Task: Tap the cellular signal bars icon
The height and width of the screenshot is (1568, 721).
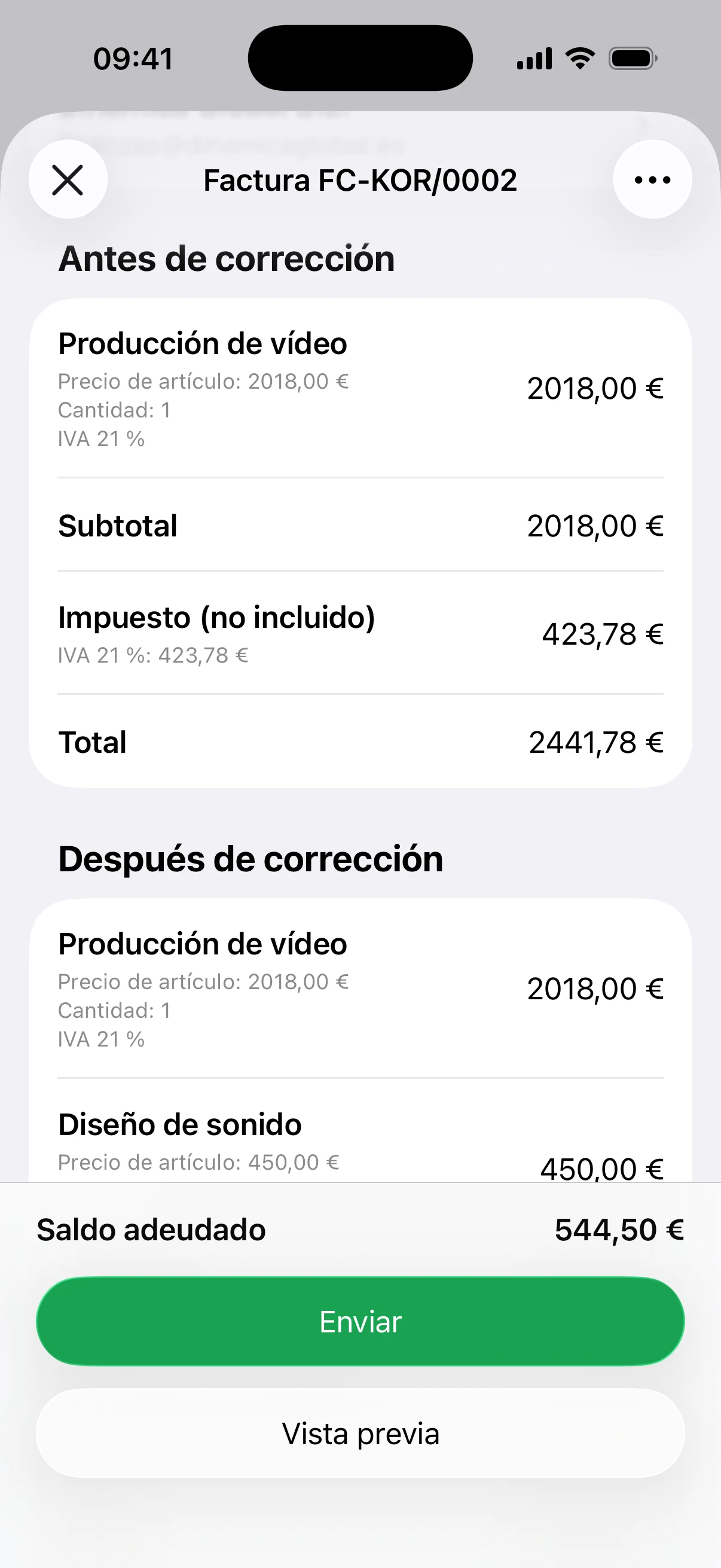Action: (534, 59)
